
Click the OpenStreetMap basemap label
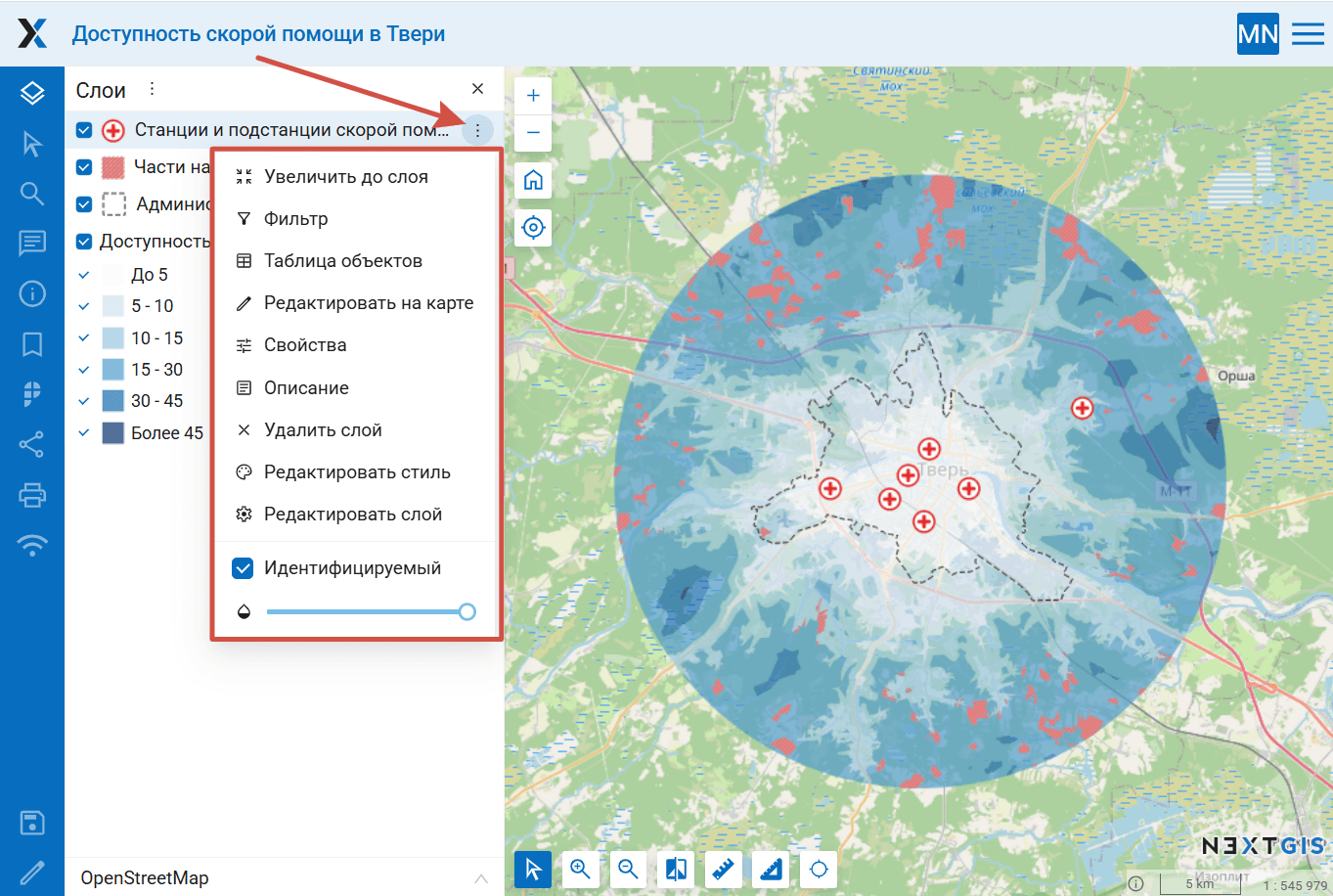(145, 878)
